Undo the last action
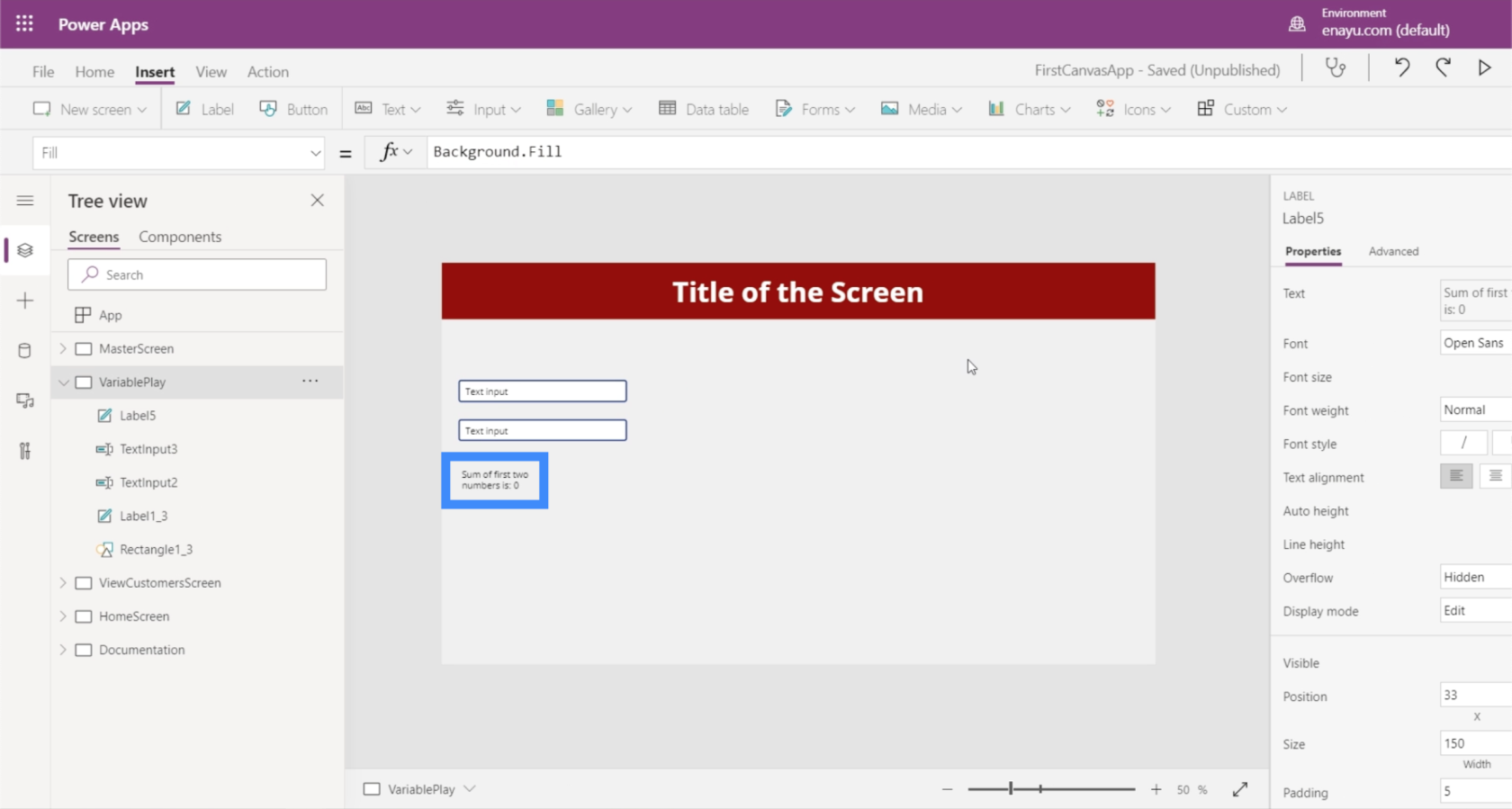1512x809 pixels. pos(1401,67)
